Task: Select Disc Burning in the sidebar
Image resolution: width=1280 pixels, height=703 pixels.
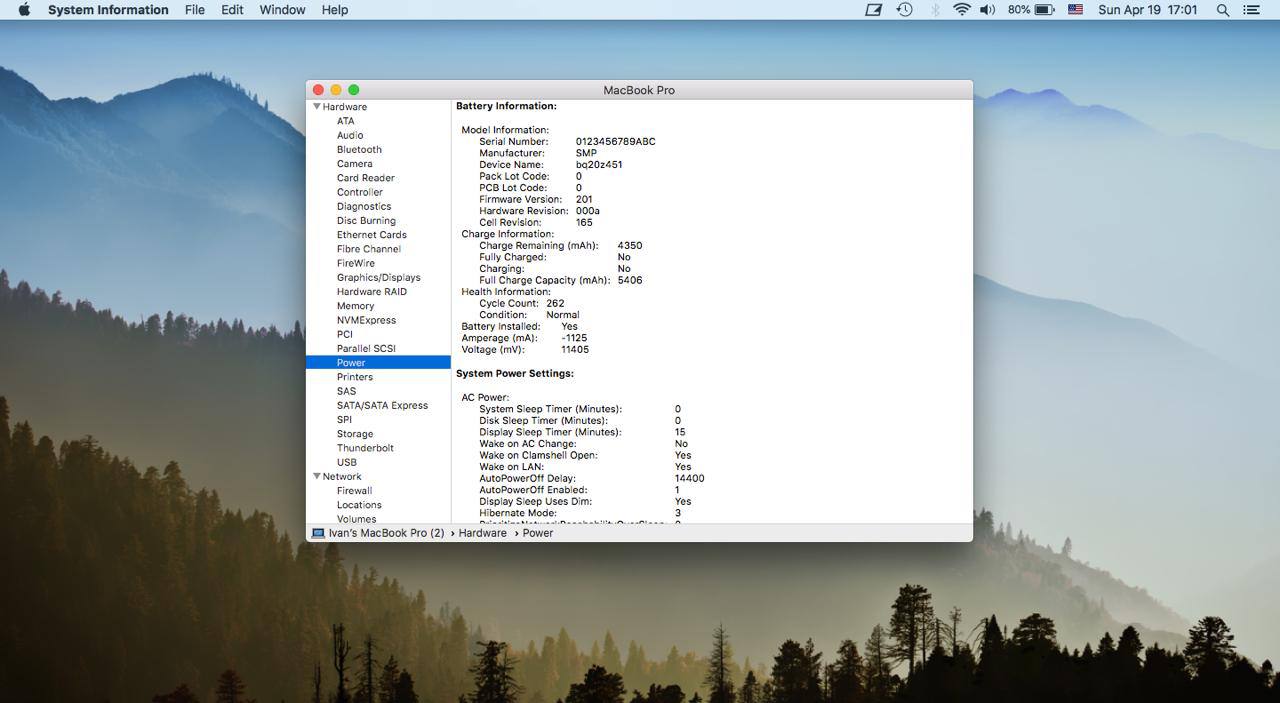Action: 366,220
